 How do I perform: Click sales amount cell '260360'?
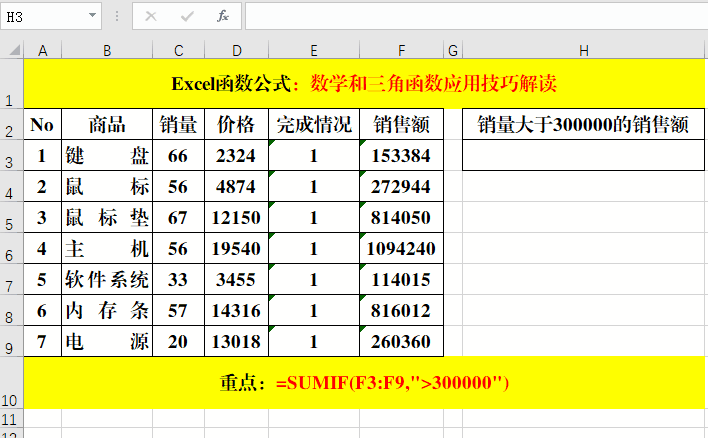pyautogui.click(x=401, y=341)
